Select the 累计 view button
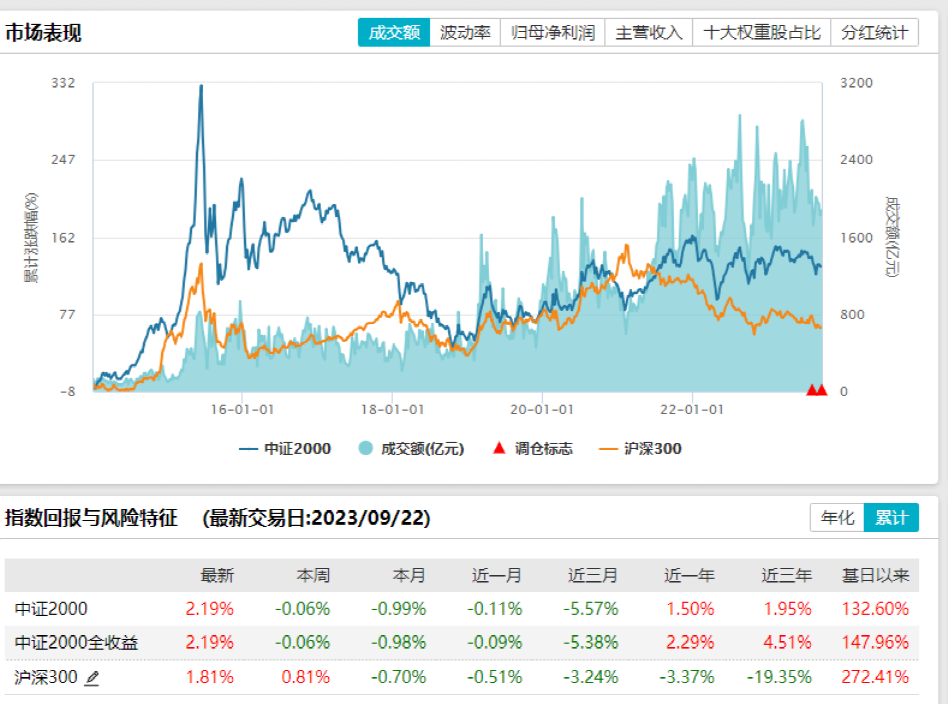This screenshot has height=704, width=948. pos(891,518)
